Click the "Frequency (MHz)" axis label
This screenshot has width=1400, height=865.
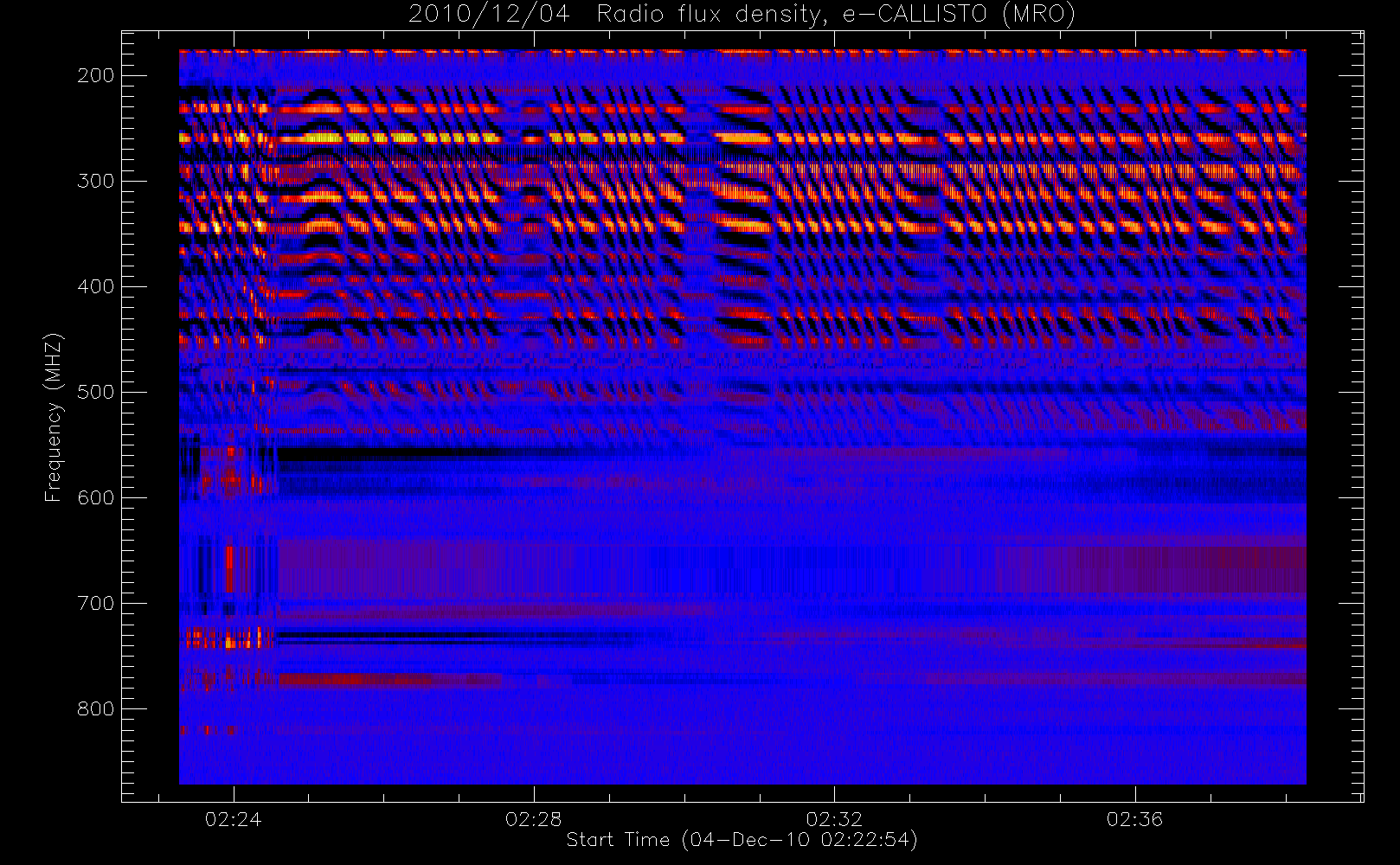tap(54, 417)
